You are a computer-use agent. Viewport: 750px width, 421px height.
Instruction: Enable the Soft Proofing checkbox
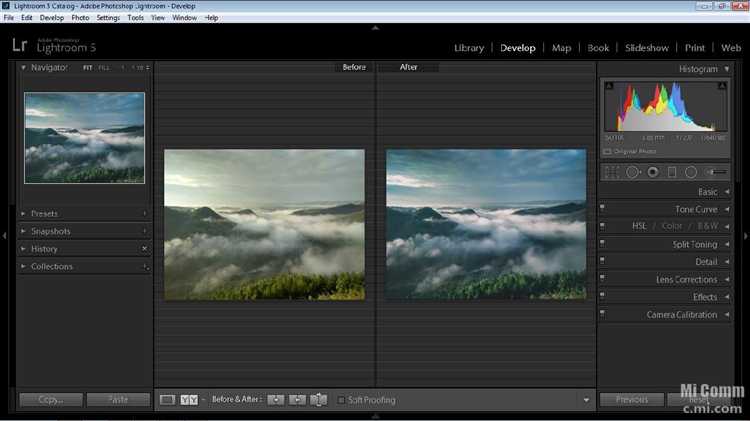tap(341, 400)
